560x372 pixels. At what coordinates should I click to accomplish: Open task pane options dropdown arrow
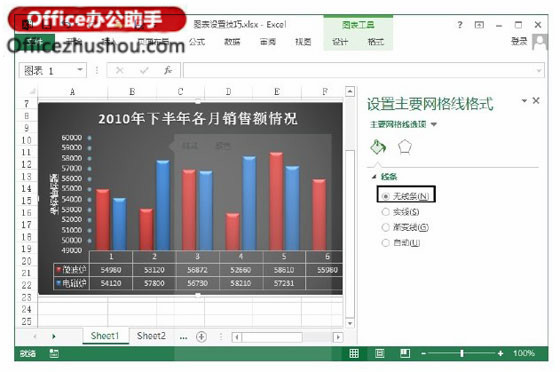click(524, 101)
